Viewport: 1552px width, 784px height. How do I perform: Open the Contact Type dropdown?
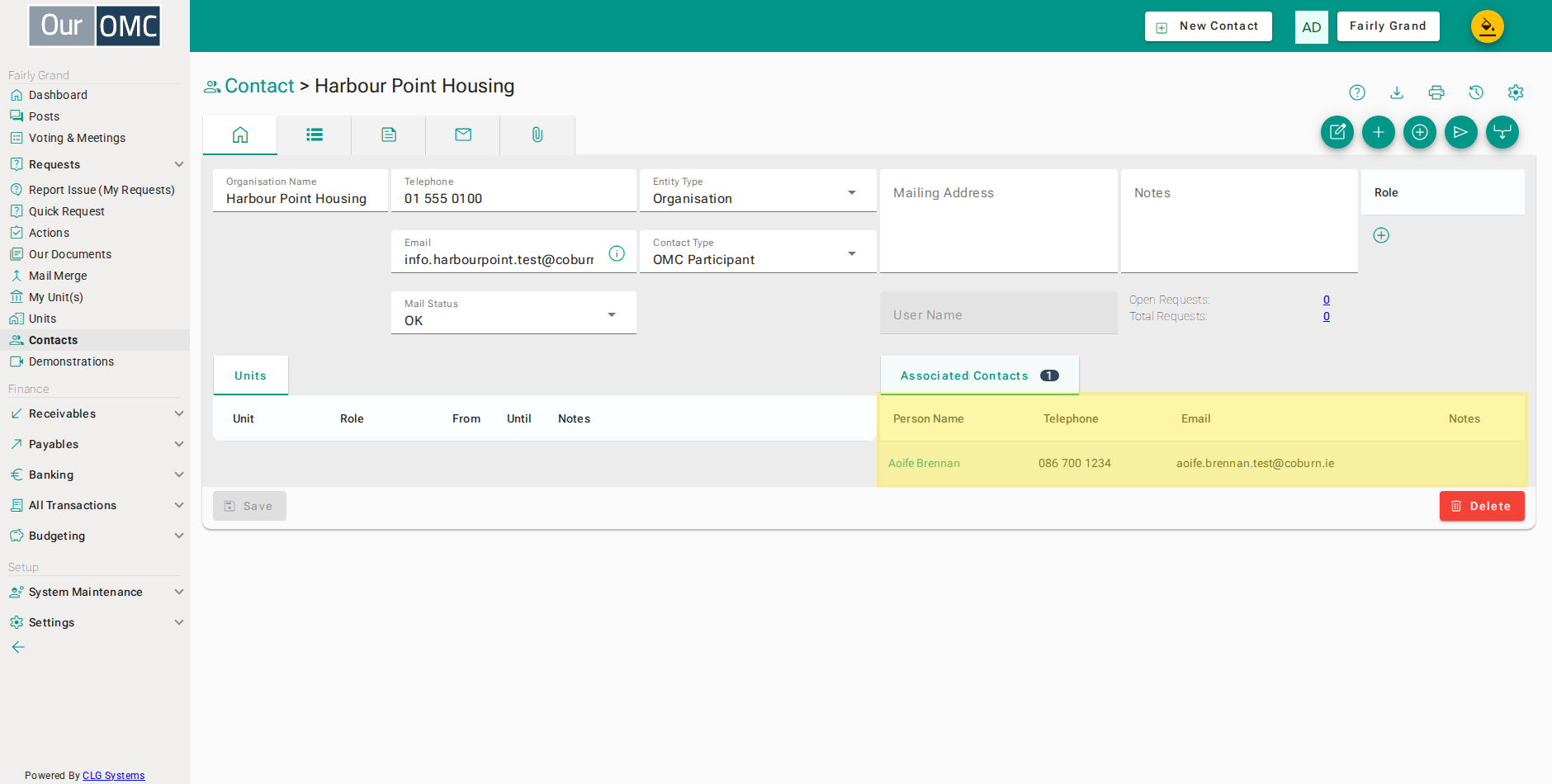[758, 252]
